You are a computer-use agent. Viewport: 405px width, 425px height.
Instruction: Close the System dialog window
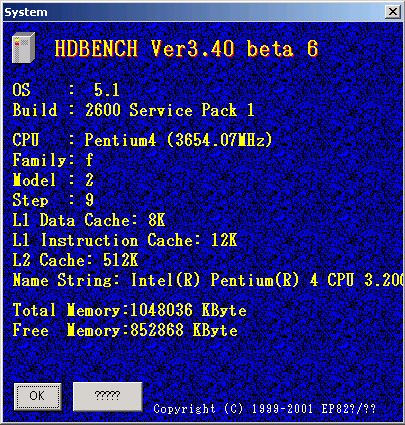point(393,12)
